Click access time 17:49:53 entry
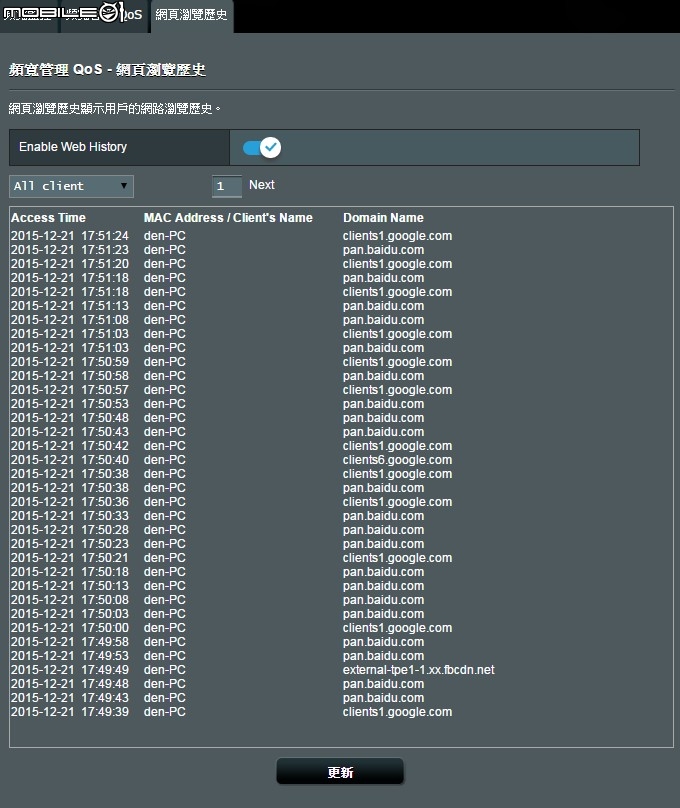 [70, 656]
